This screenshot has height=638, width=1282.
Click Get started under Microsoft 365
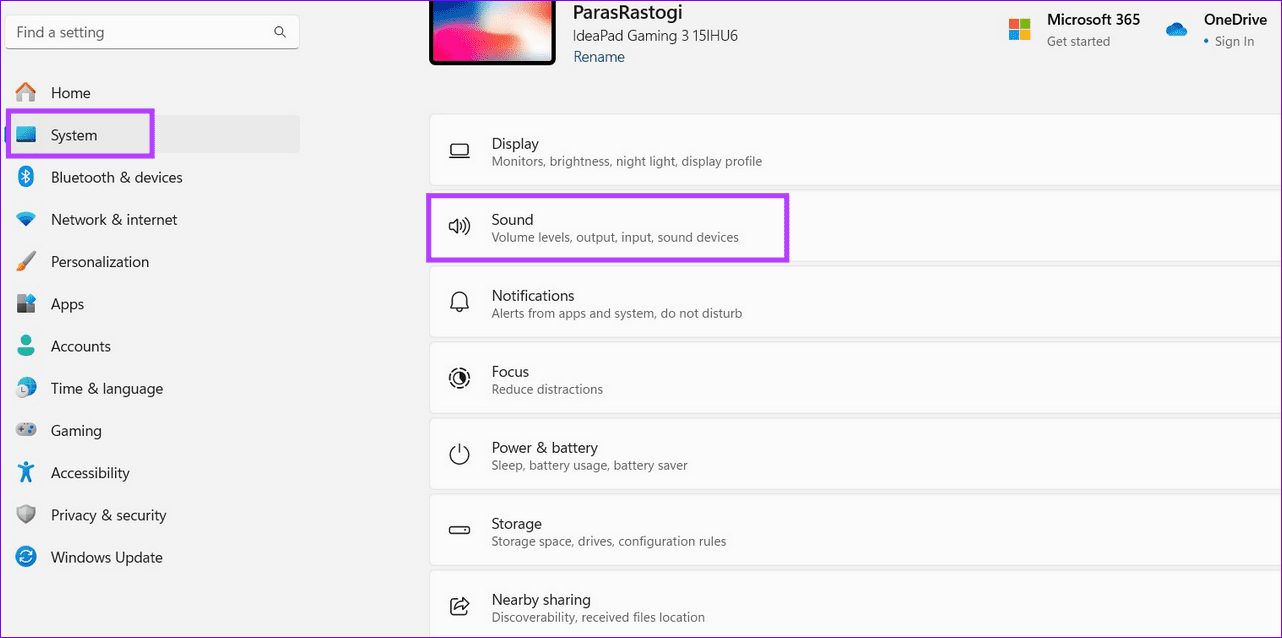tap(1078, 41)
